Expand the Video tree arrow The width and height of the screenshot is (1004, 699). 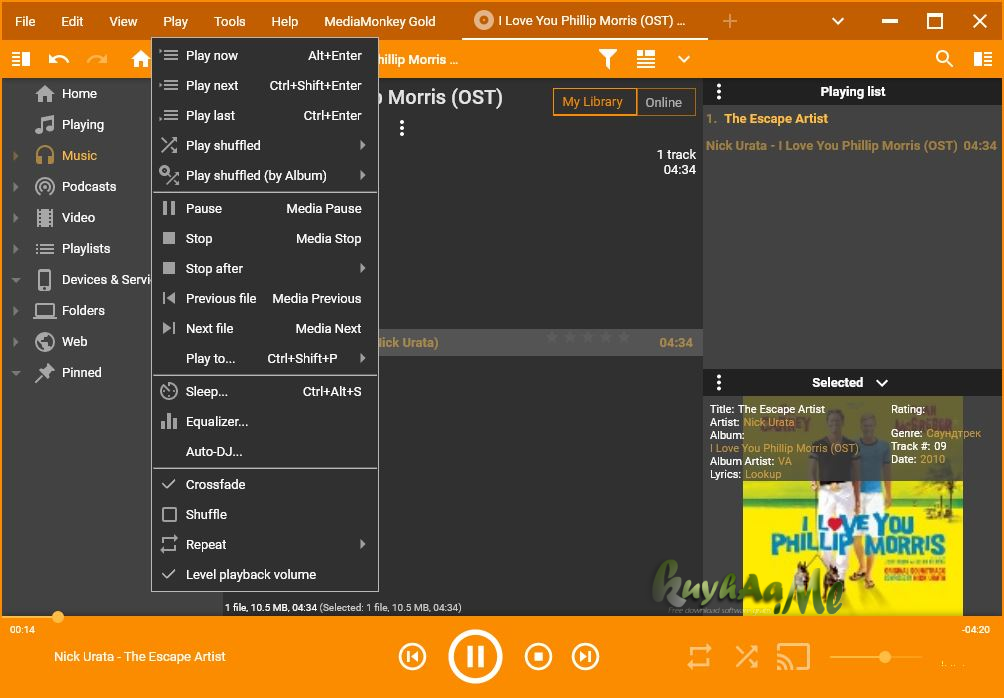(x=16, y=218)
